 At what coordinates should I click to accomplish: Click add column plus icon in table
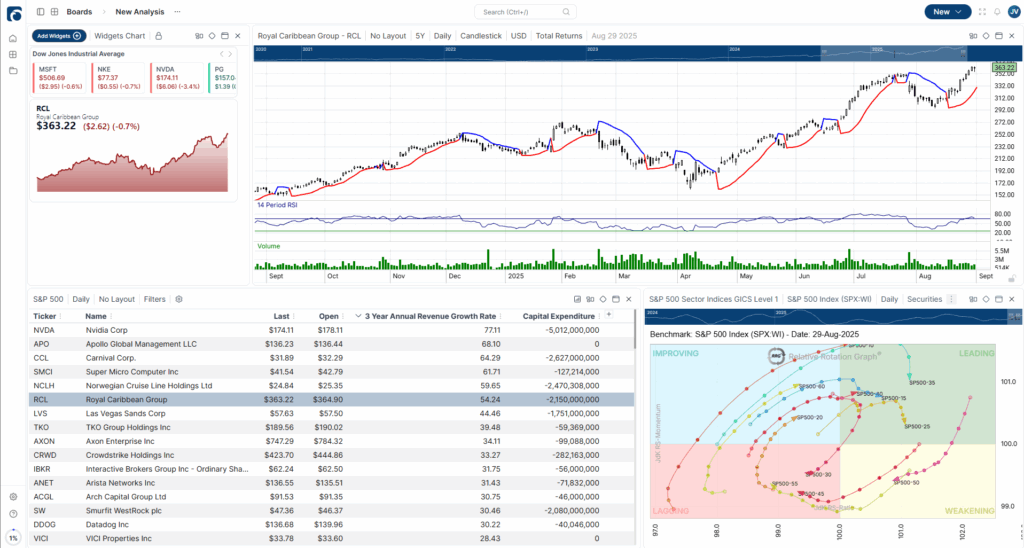(609, 315)
